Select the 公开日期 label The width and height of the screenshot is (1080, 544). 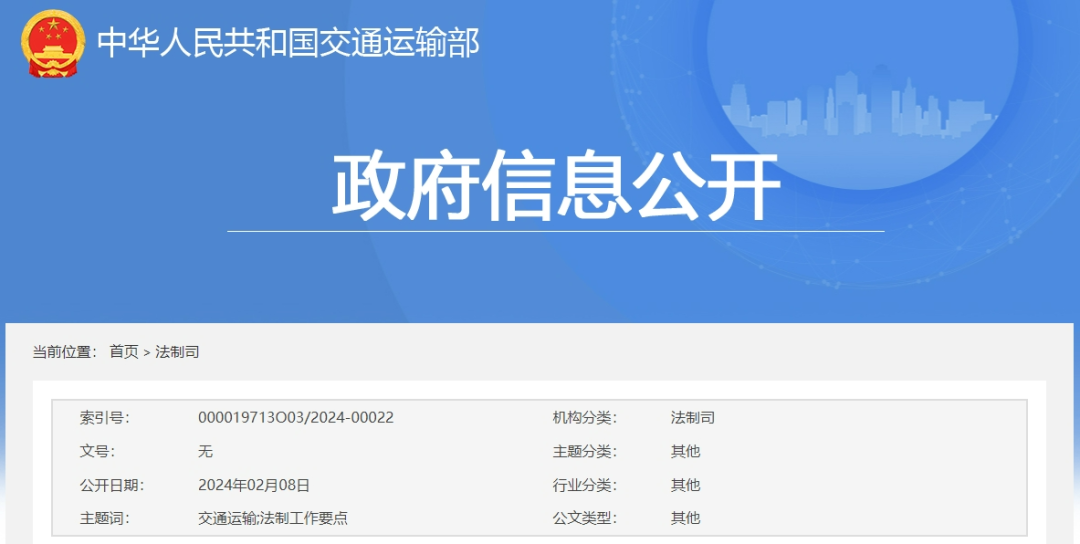point(112,485)
